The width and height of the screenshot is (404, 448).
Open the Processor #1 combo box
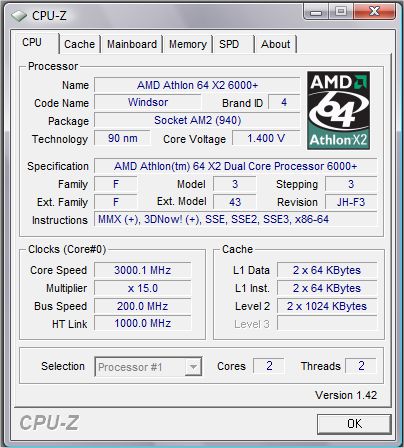click(148, 367)
